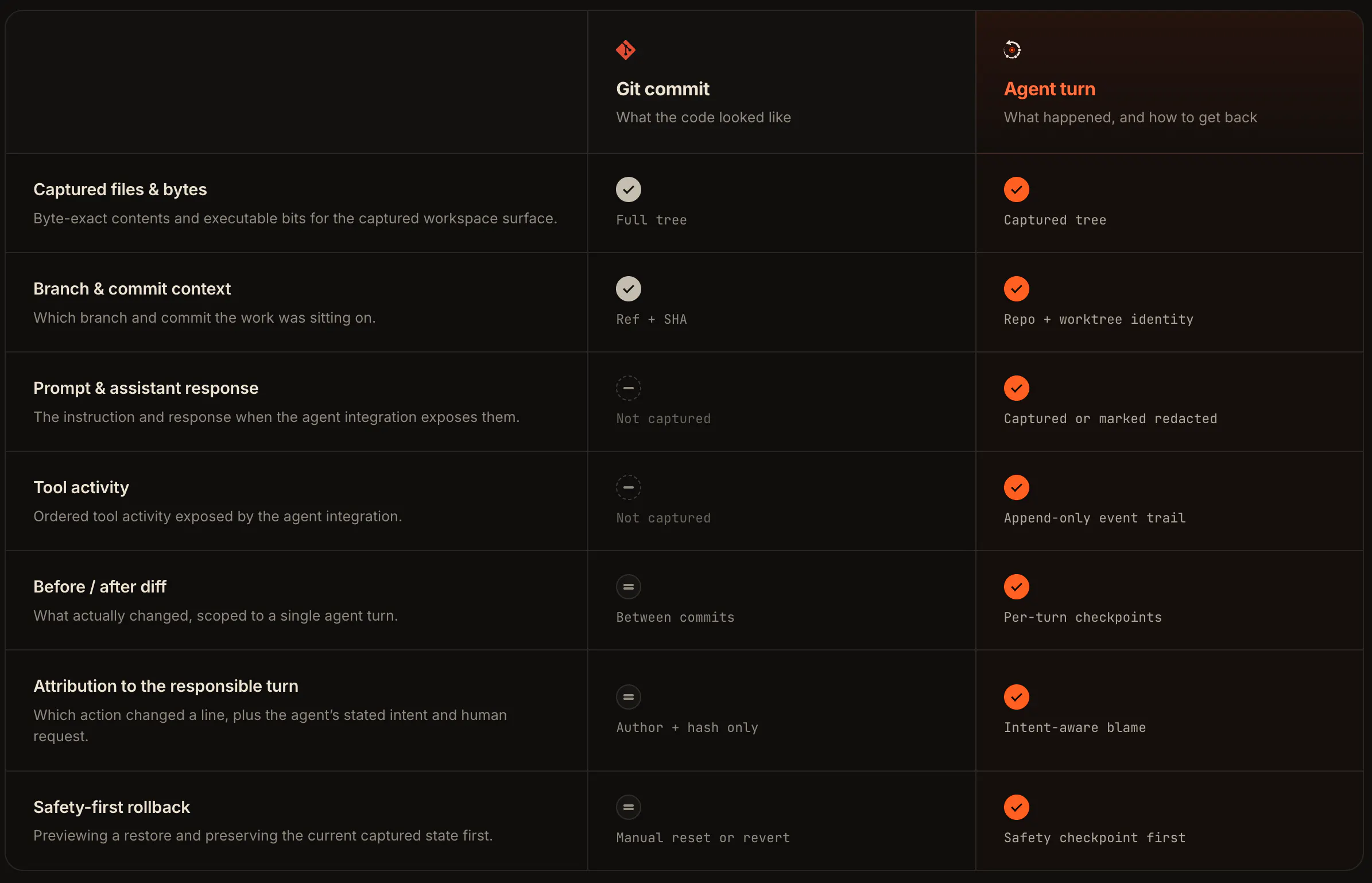Screen dimensions: 1372x883
Task: Click the Repo + worktree identity label
Action: pos(1099,319)
